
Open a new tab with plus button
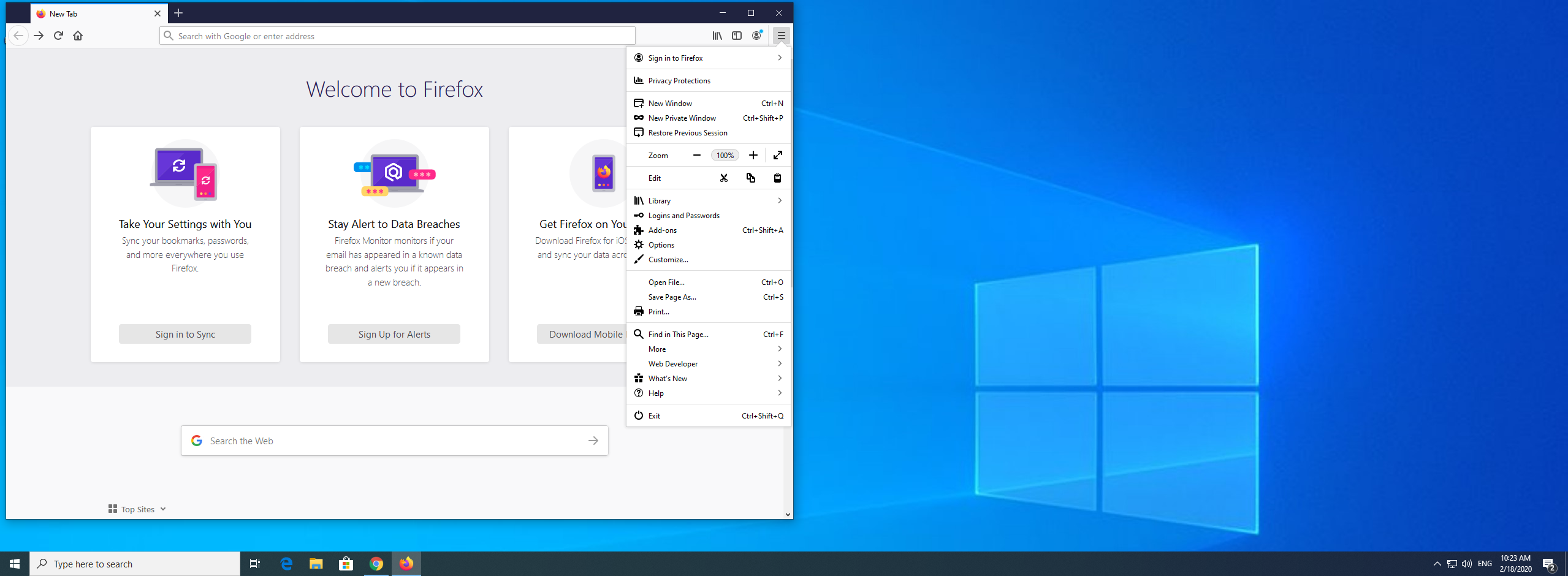[178, 13]
